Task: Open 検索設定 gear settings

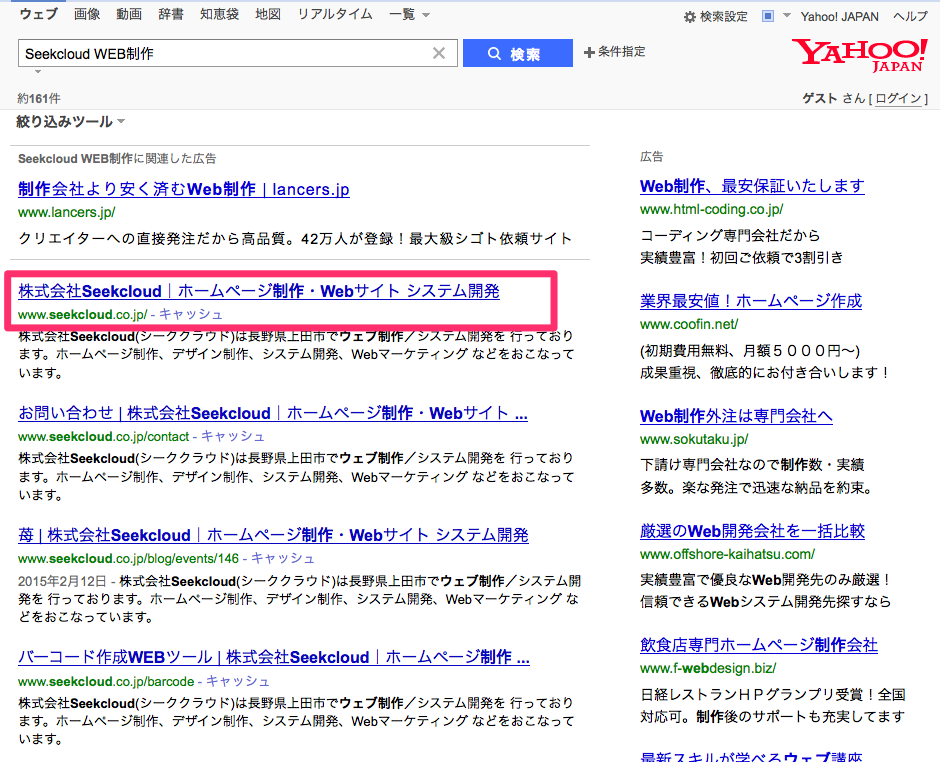Action: point(716,17)
